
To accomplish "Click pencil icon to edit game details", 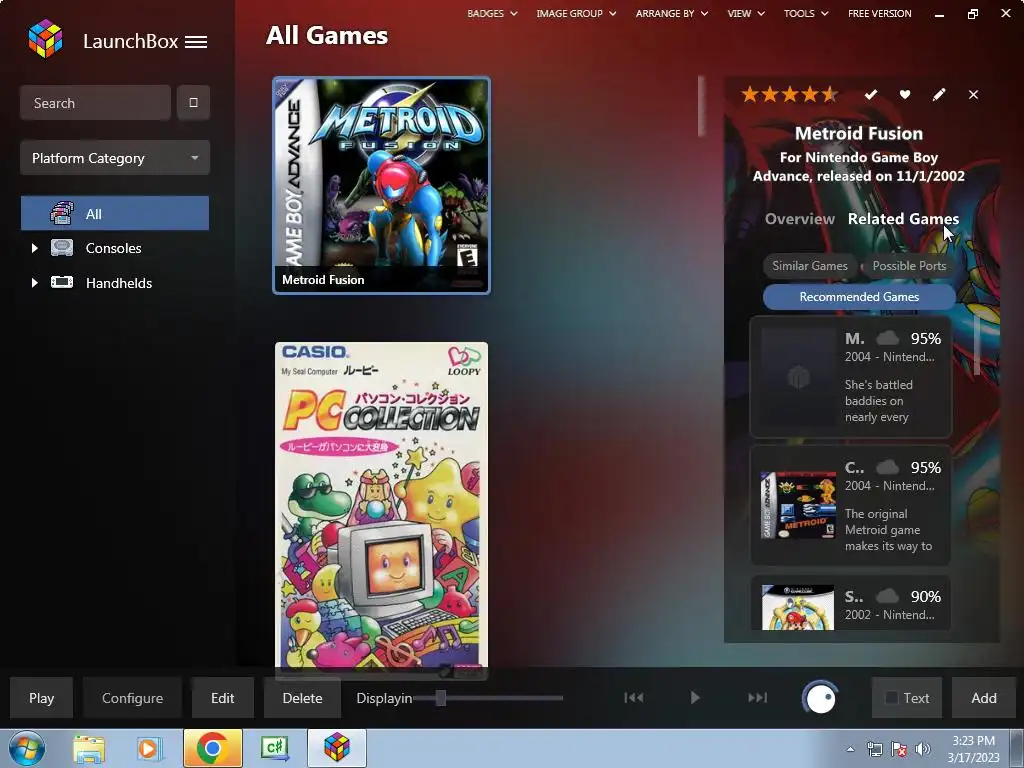I will tap(938, 95).
